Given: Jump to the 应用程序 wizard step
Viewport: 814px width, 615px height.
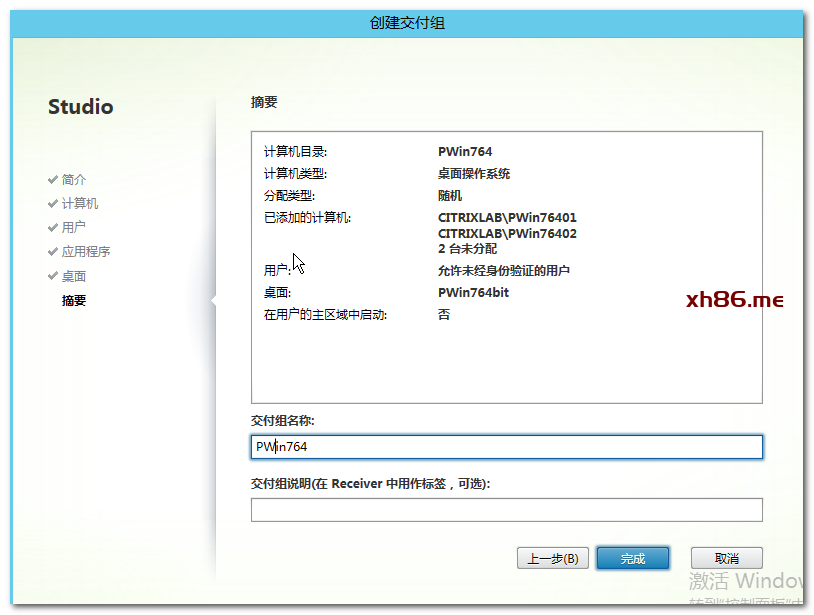Looking at the screenshot, I should tap(86, 252).
